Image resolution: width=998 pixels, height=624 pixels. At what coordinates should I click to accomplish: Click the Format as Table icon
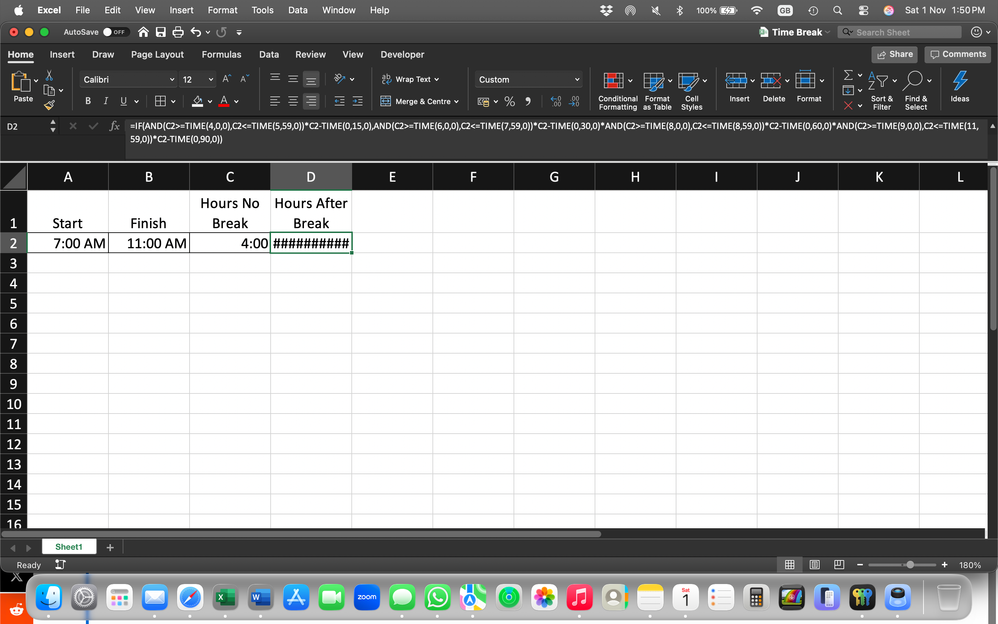point(654,82)
